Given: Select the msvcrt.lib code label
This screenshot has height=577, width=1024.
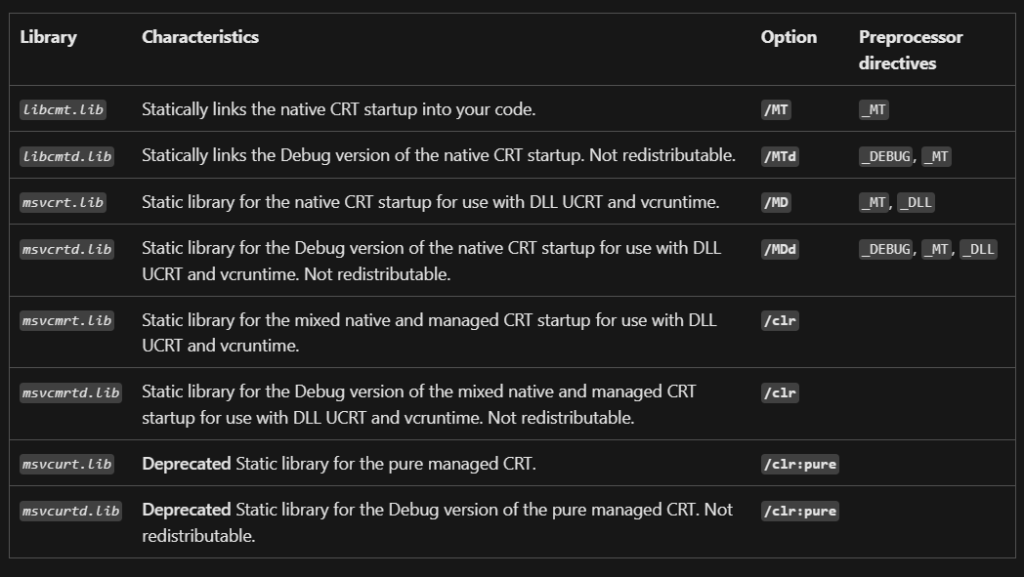Looking at the screenshot, I should pyautogui.click(x=62, y=202).
